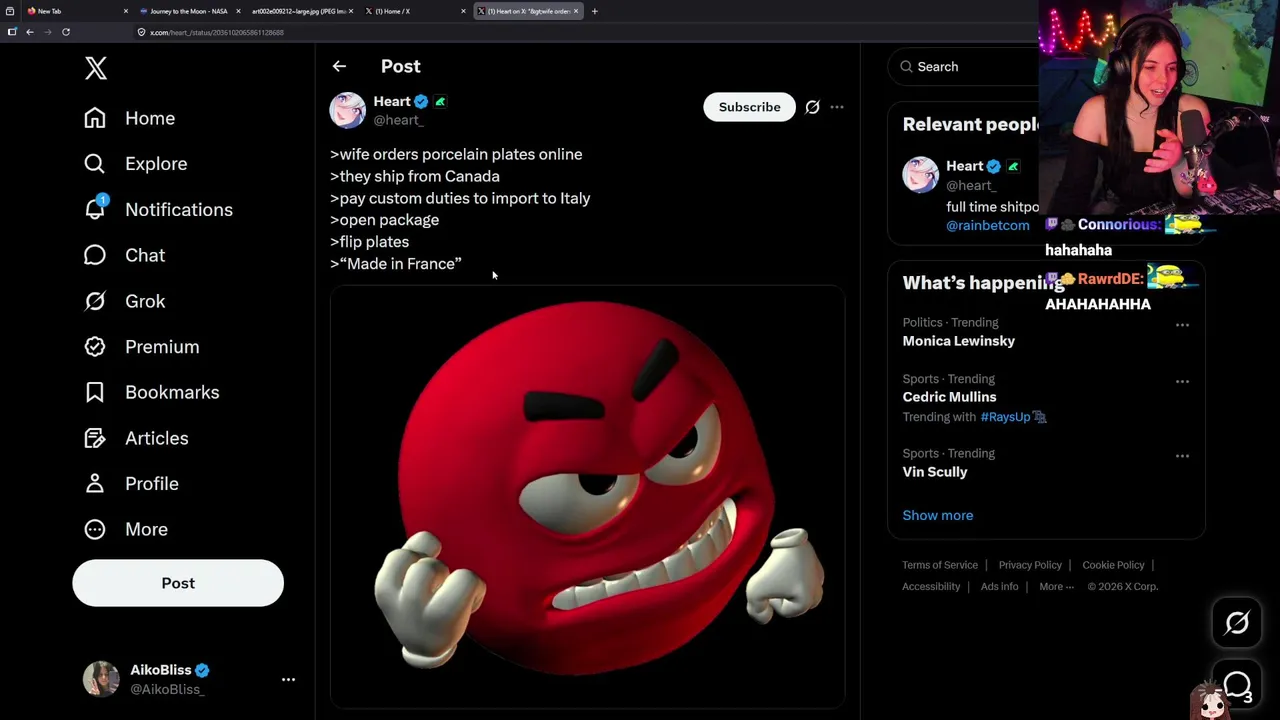
Task: Click the Grok icon next to Subscribe
Action: (812, 107)
